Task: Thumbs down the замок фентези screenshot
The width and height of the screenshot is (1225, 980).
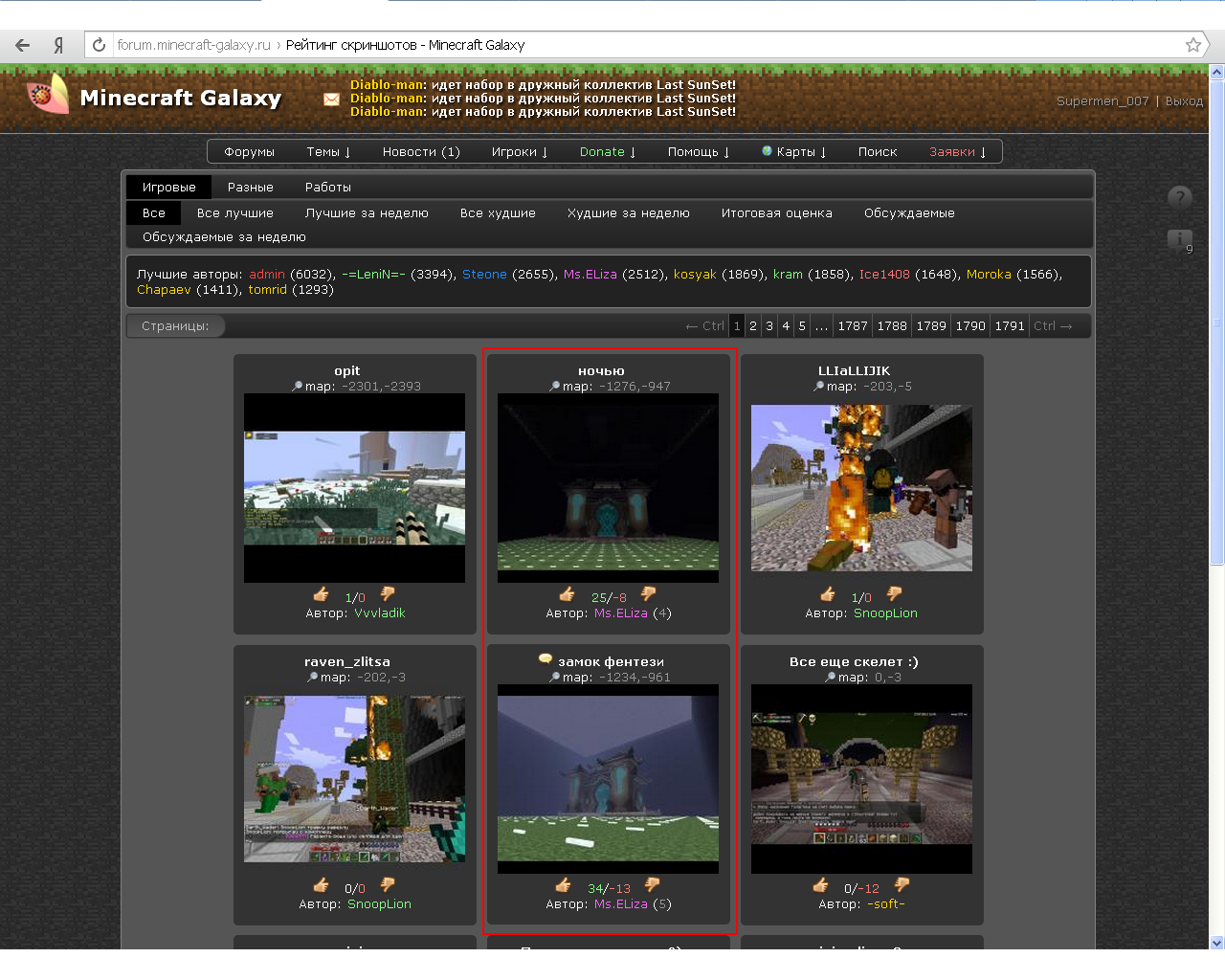Action: 653,886
